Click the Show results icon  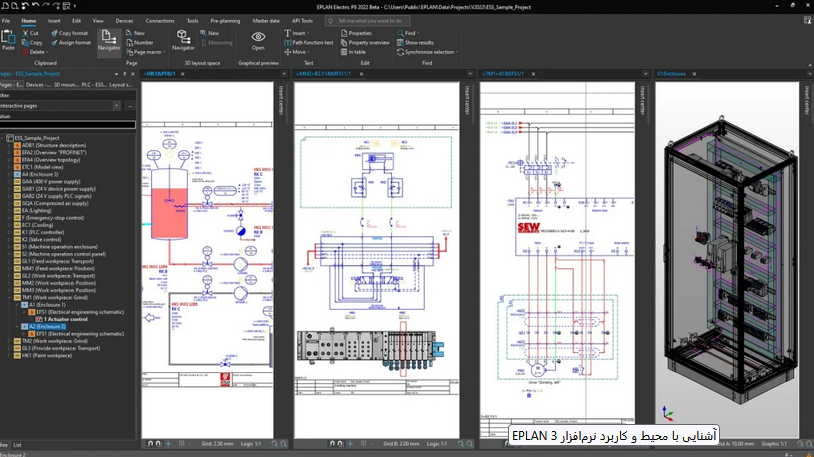tap(400, 43)
